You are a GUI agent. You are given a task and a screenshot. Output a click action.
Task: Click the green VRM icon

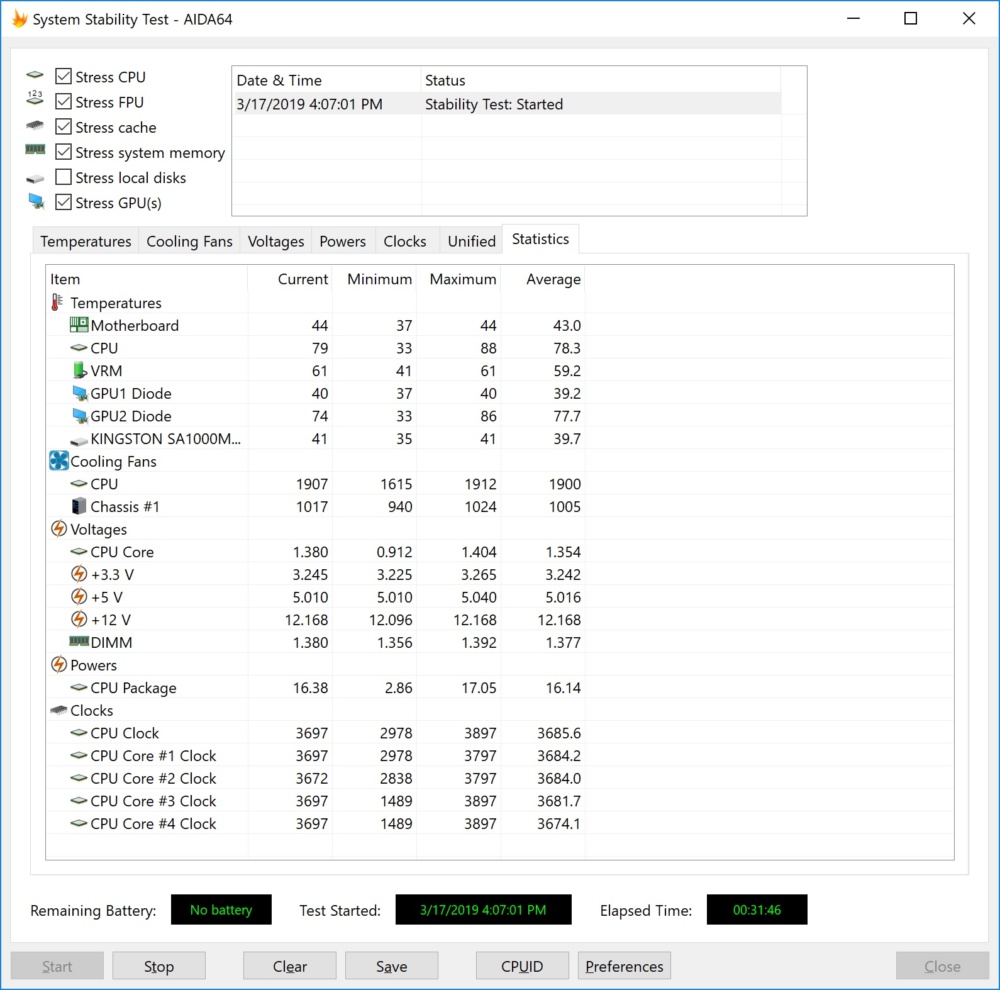[x=79, y=370]
